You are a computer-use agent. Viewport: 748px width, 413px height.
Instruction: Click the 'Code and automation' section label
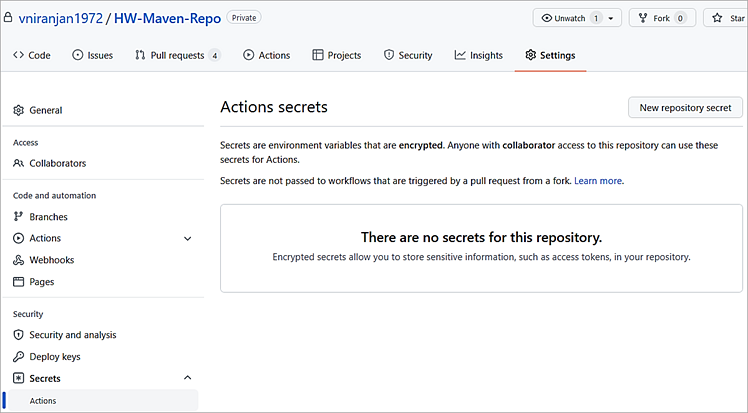(54, 196)
